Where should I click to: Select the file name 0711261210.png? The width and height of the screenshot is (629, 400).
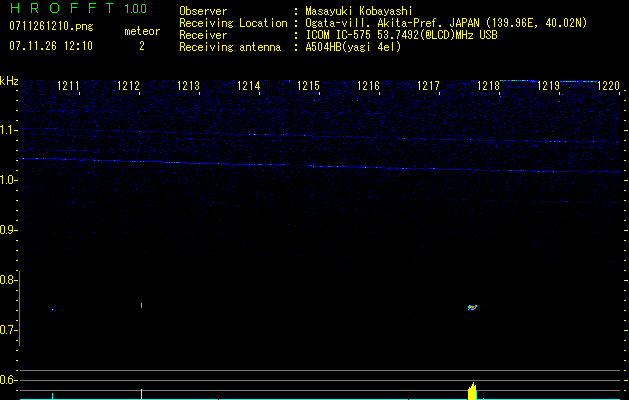51,27
